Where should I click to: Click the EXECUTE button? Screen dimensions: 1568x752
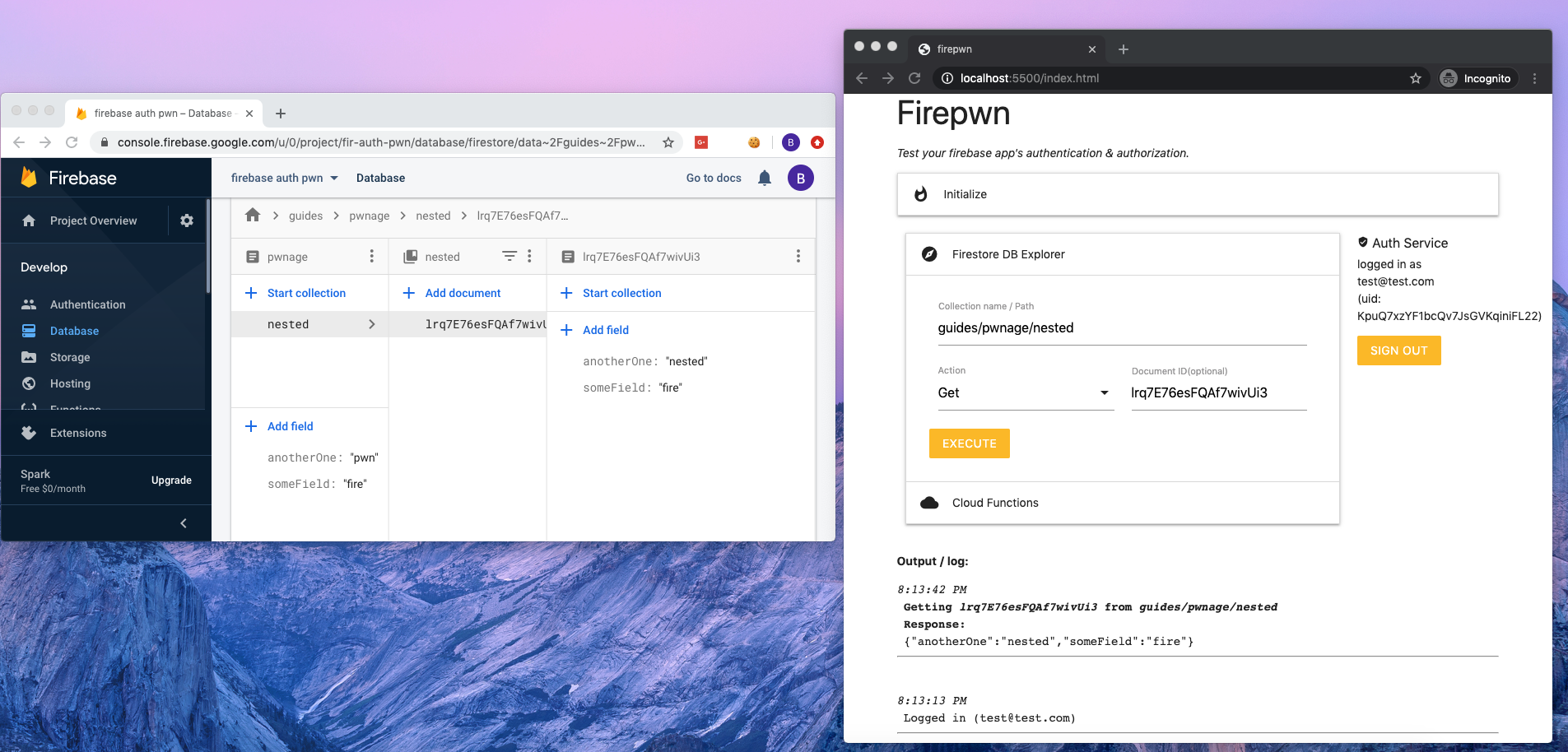click(970, 443)
